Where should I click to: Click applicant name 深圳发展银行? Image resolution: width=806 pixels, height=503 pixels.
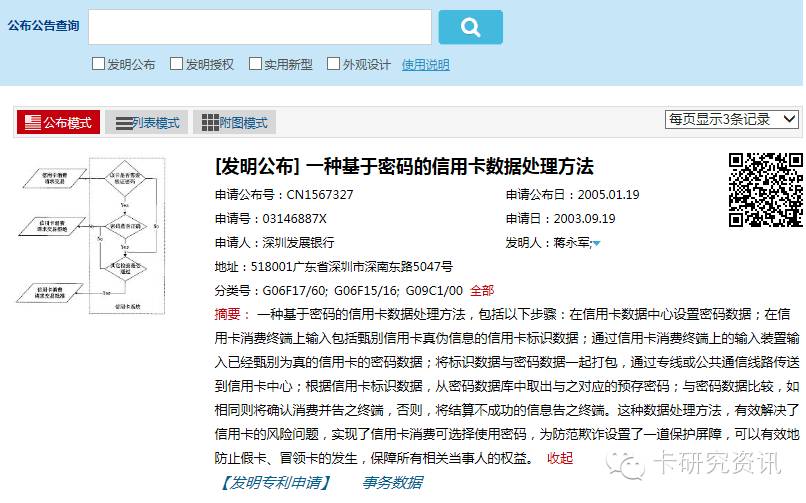(298, 243)
